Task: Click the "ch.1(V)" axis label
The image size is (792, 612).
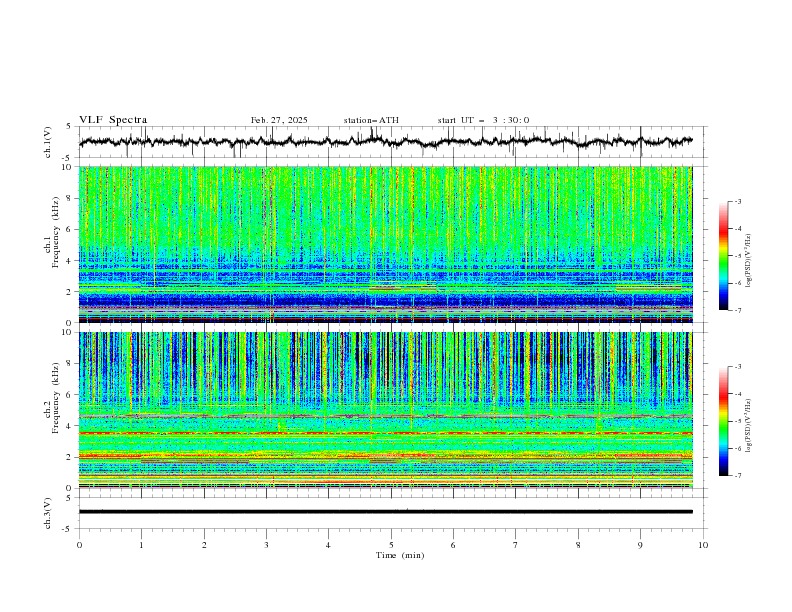Action: pyautogui.click(x=48, y=142)
